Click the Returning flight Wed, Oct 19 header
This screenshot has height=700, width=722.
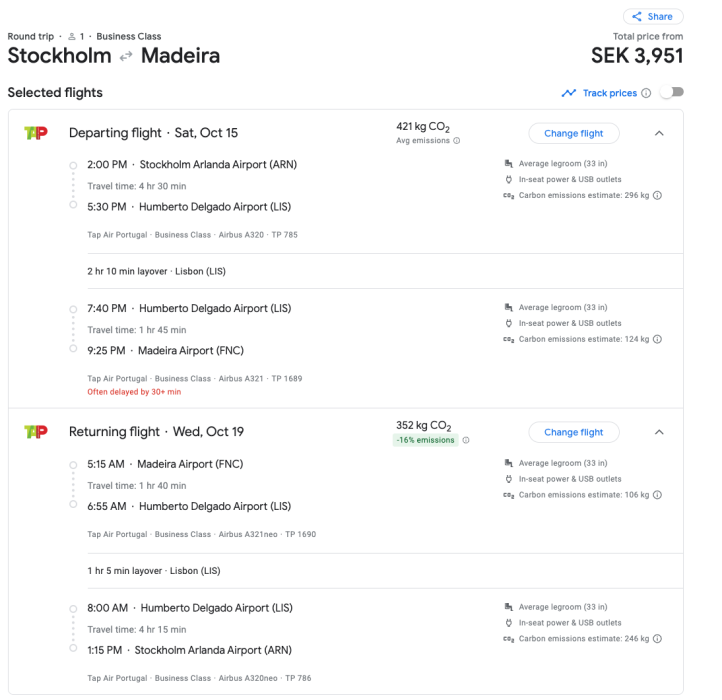click(x=156, y=432)
